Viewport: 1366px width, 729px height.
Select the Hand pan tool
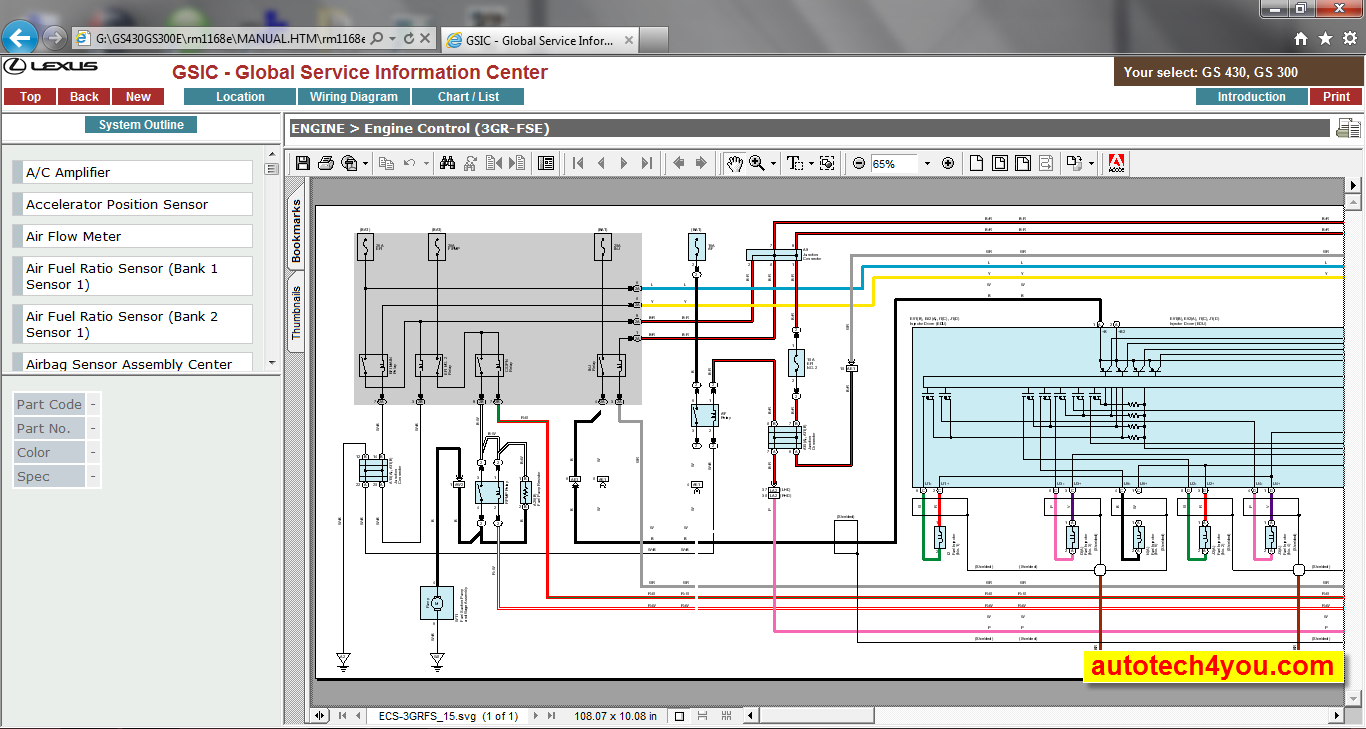[x=734, y=163]
